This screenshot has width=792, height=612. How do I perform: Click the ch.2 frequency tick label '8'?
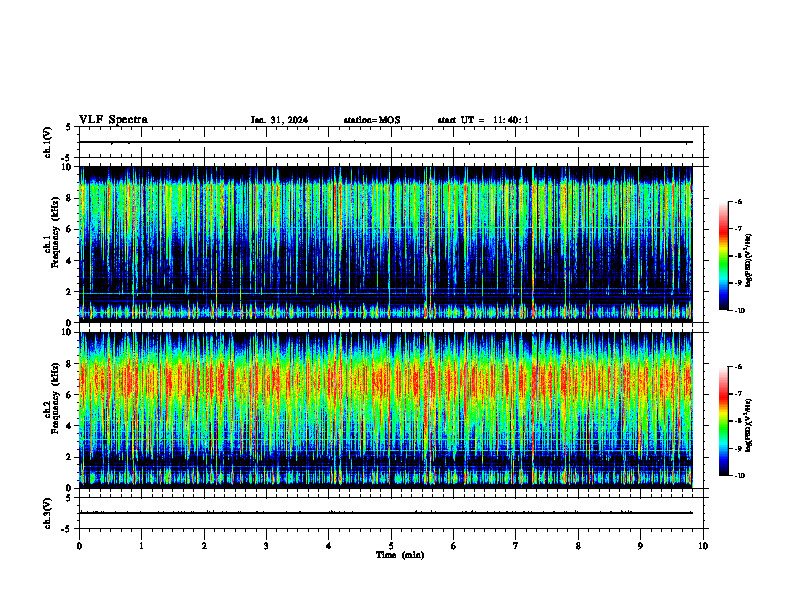70,364
